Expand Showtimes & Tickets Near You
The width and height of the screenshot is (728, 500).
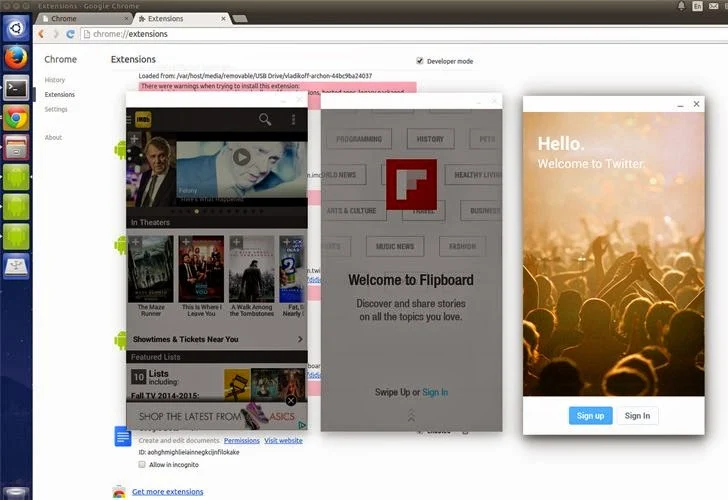click(217, 339)
